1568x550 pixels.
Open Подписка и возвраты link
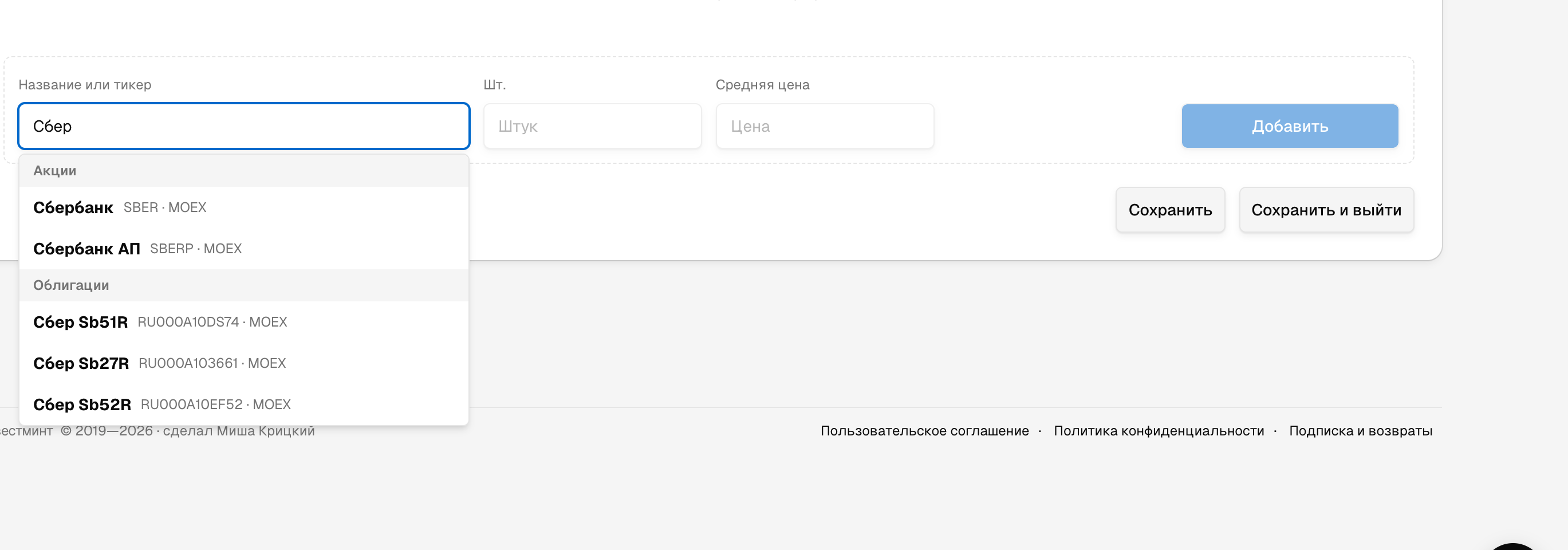pos(1361,431)
